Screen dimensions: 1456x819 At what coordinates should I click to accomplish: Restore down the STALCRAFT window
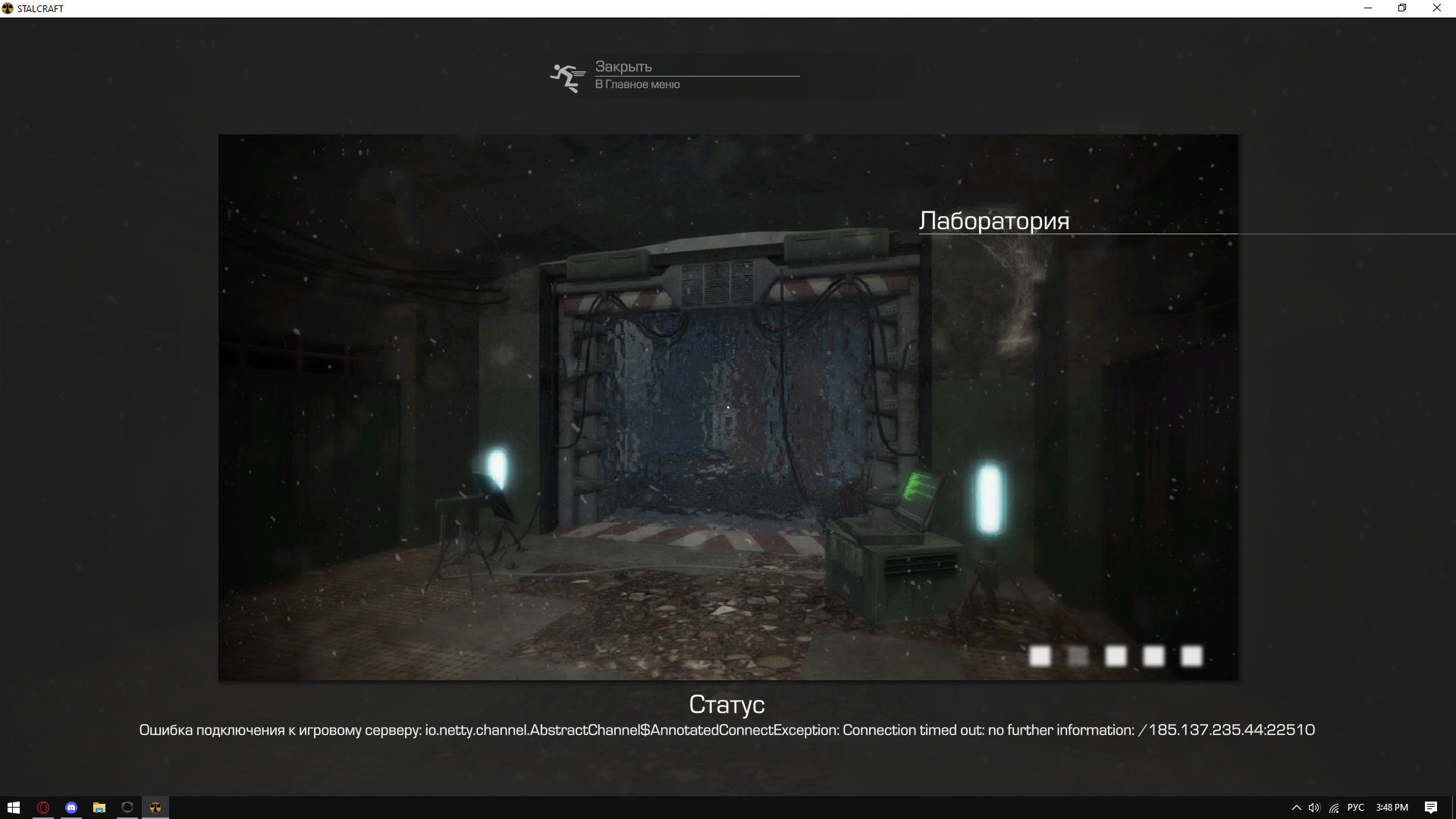tap(1402, 8)
